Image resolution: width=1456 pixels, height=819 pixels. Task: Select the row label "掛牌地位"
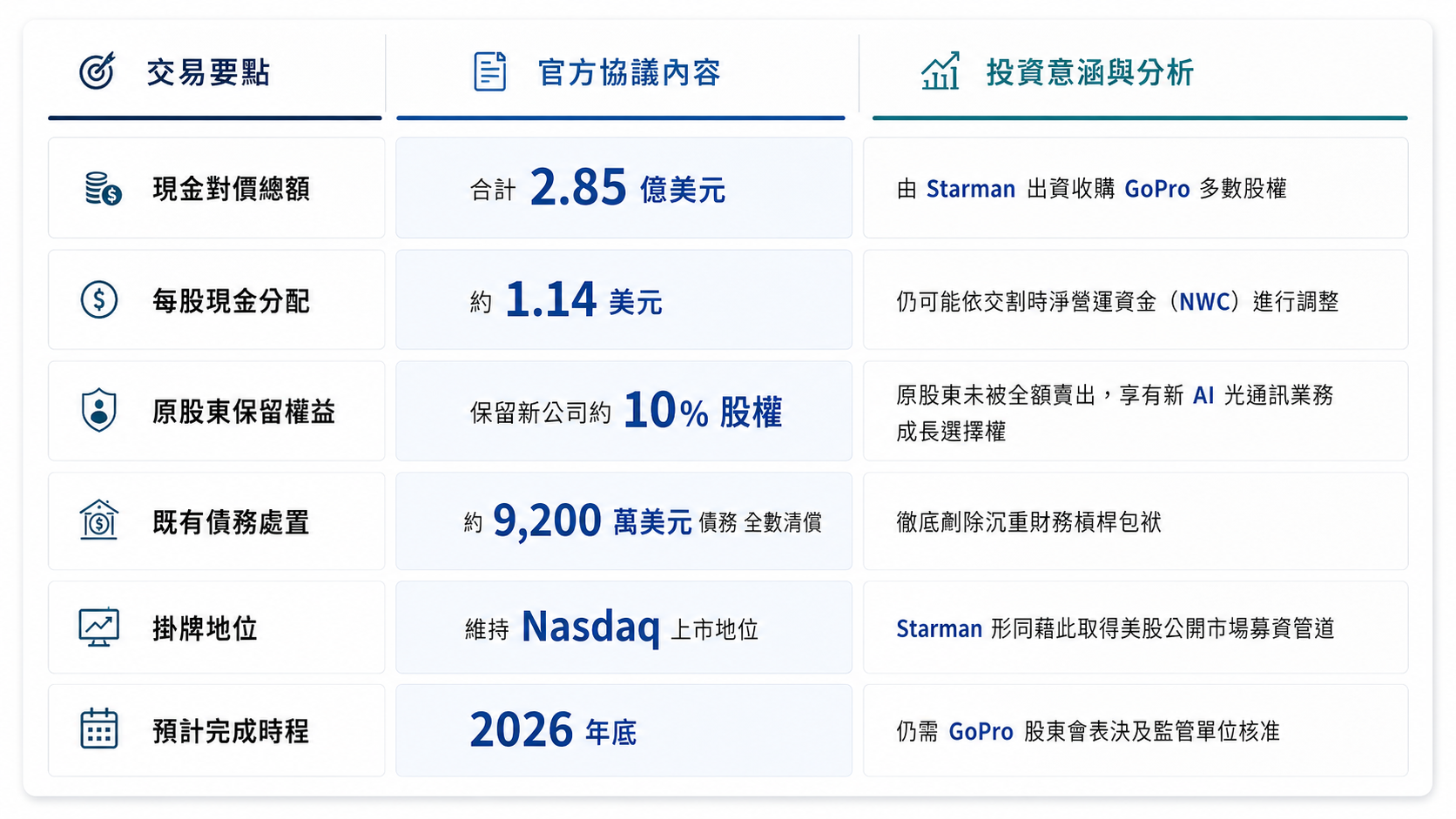click(x=206, y=628)
